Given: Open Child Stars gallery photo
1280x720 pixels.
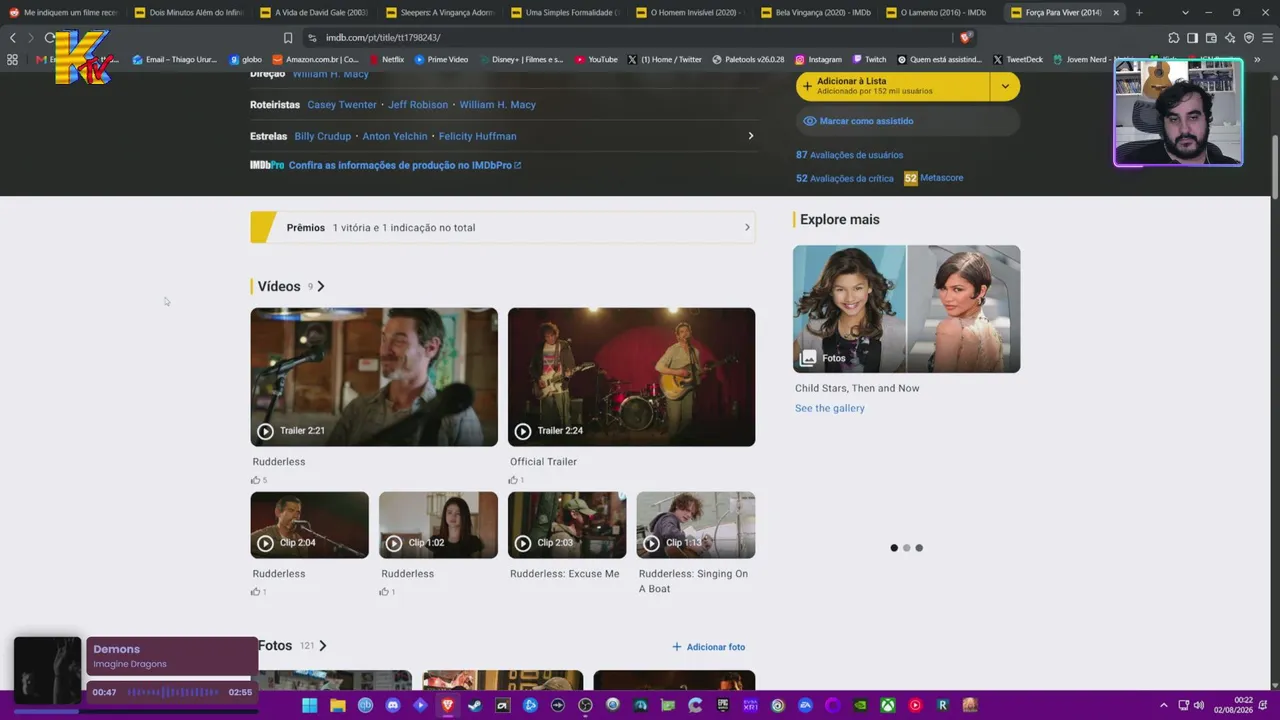Looking at the screenshot, I should [x=907, y=309].
